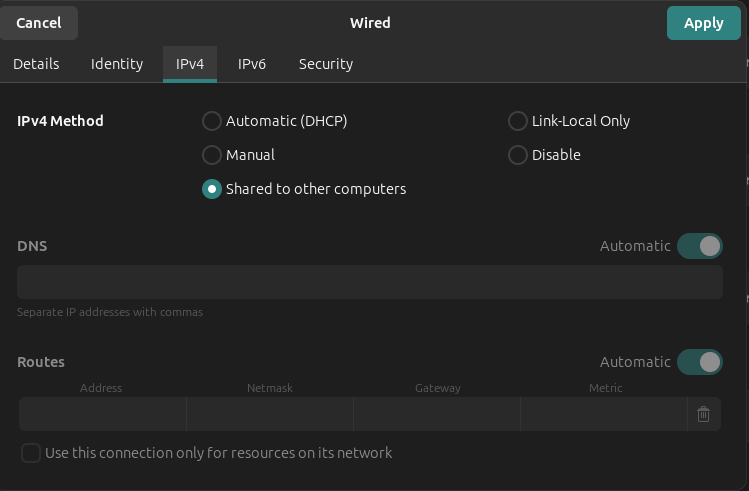749x491 pixels.
Task: Select the Manual IPv4 method
Action: click(212, 155)
